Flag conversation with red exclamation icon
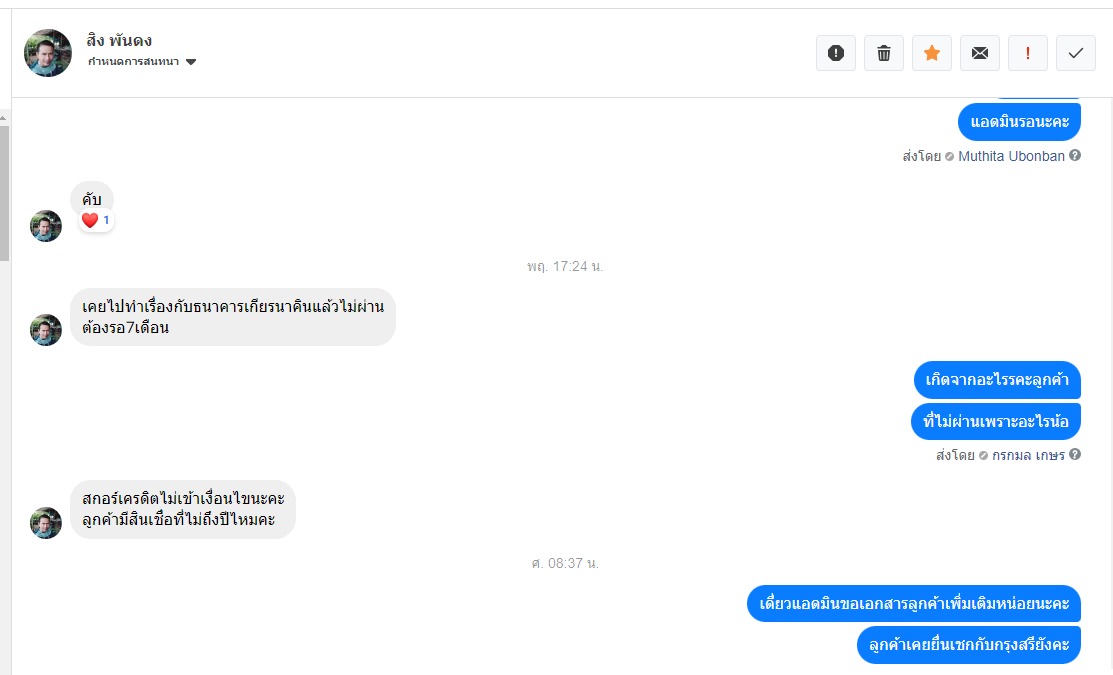Screen dimensions: 1113x675 [1028, 53]
